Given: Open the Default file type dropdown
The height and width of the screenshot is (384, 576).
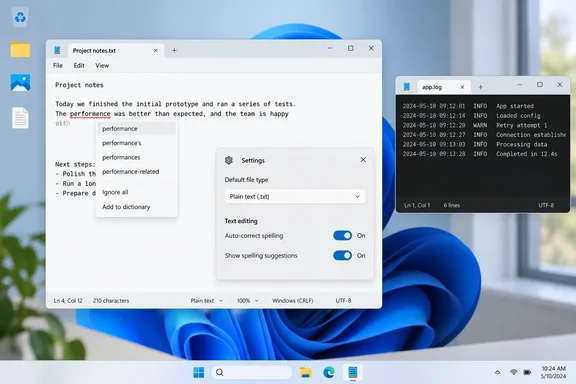Looking at the screenshot, I should (295, 197).
